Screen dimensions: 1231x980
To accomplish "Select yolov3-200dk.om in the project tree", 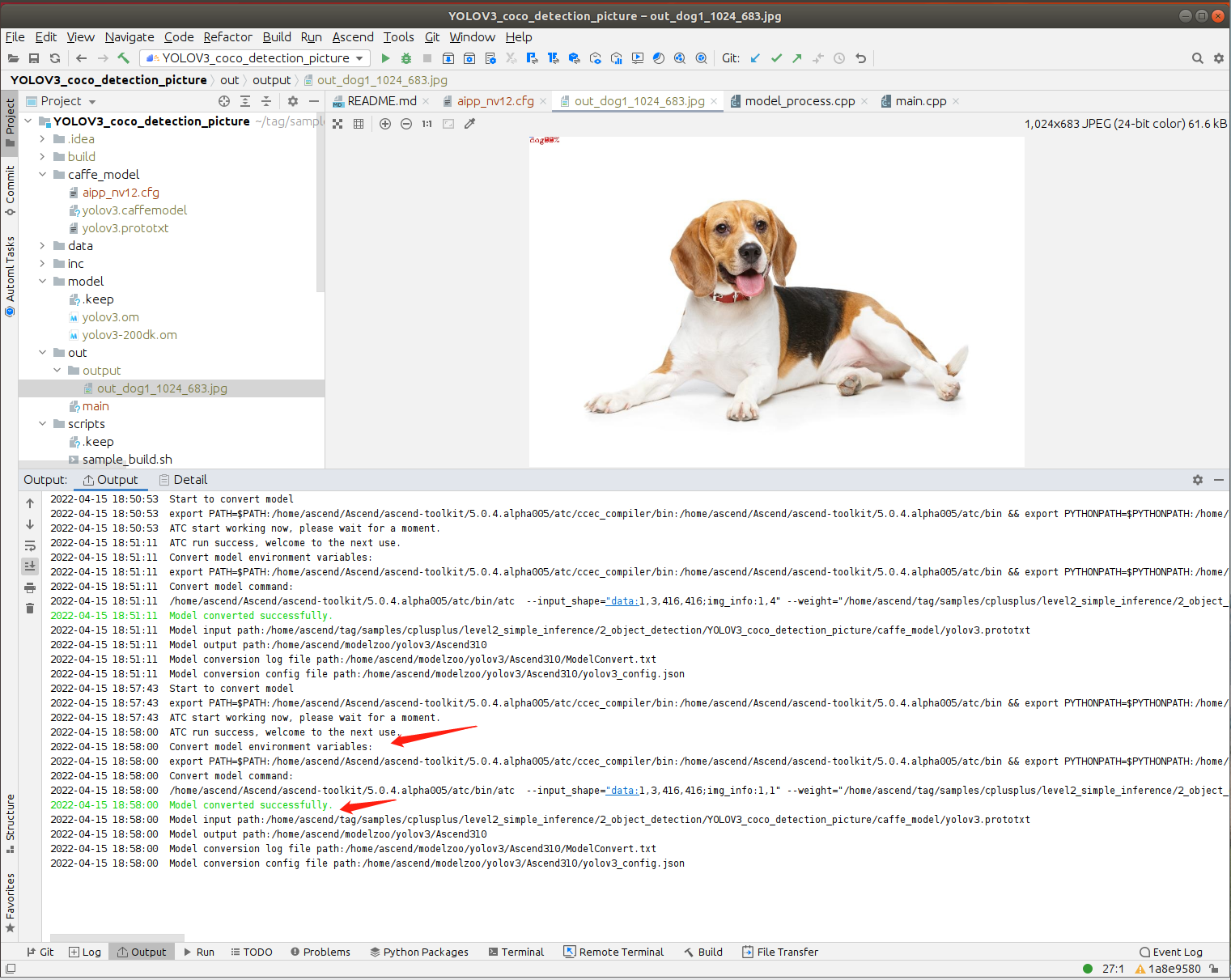I will pyautogui.click(x=129, y=335).
